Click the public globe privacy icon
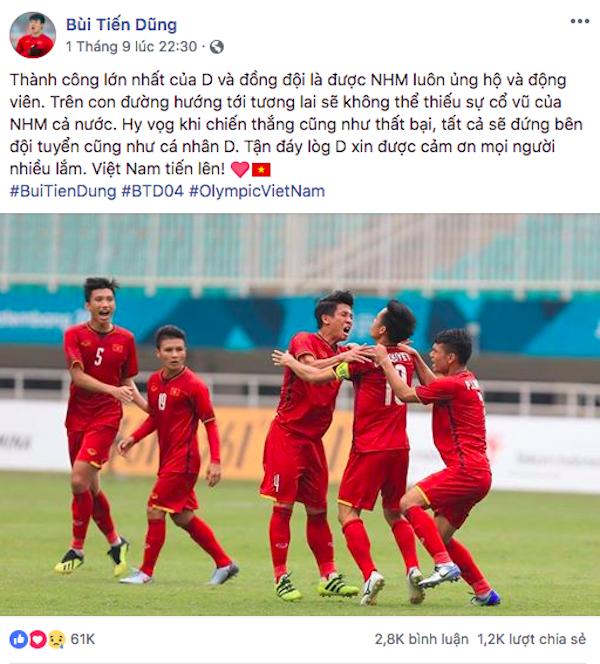This screenshot has width=600, height=664. point(217,47)
